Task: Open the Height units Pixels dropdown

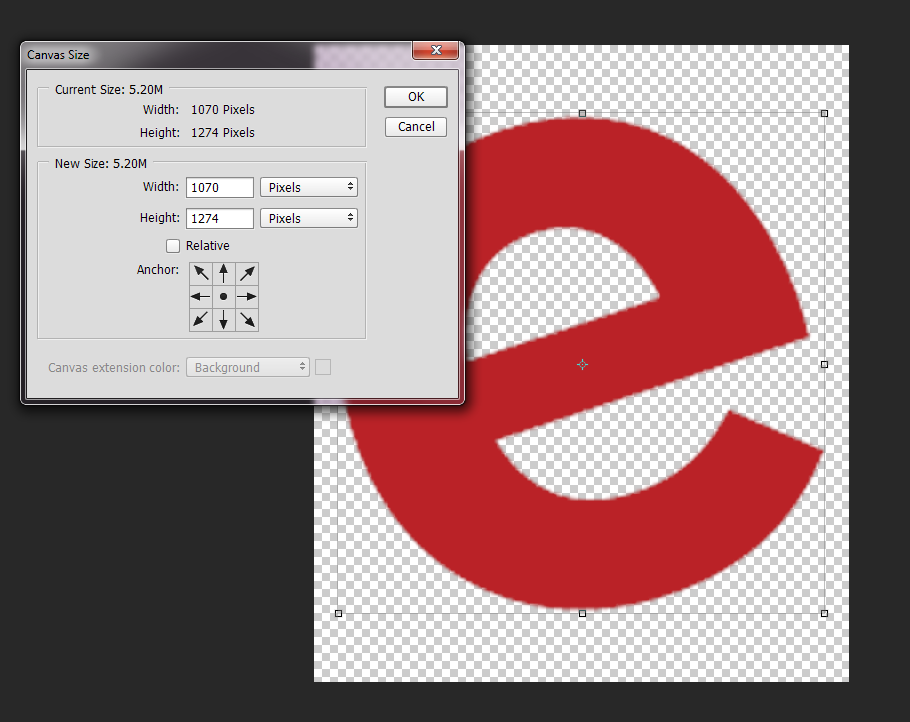Action: pos(308,218)
